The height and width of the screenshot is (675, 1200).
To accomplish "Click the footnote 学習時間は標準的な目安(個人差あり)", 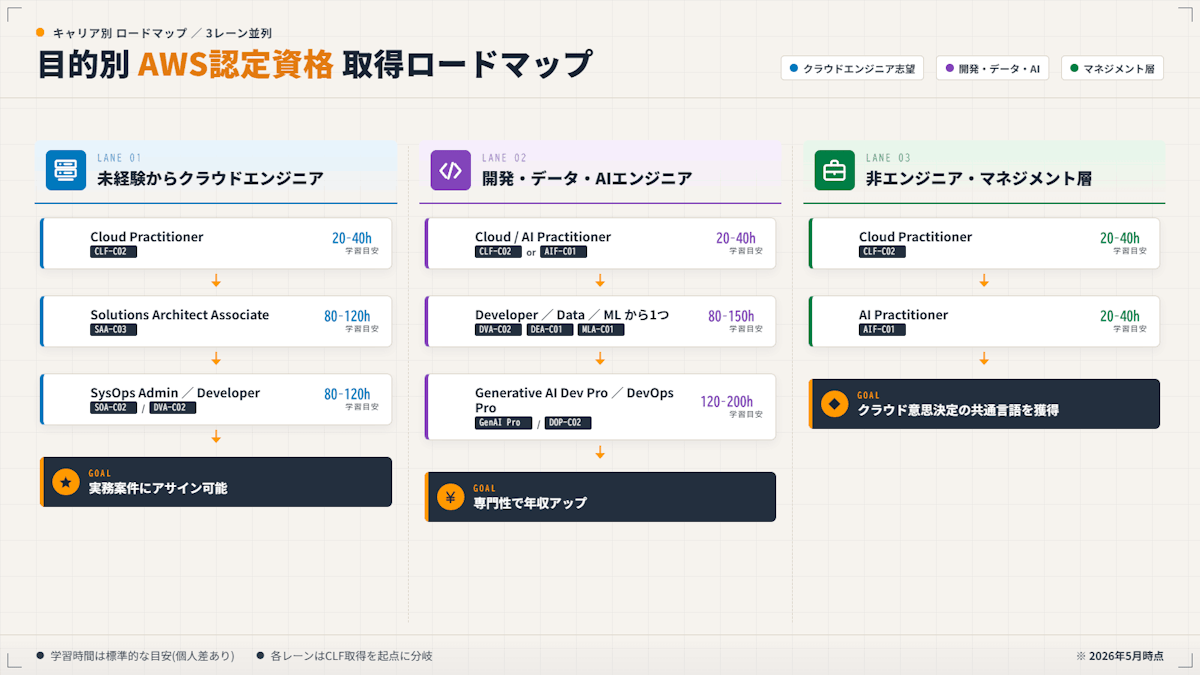I will 142,656.
